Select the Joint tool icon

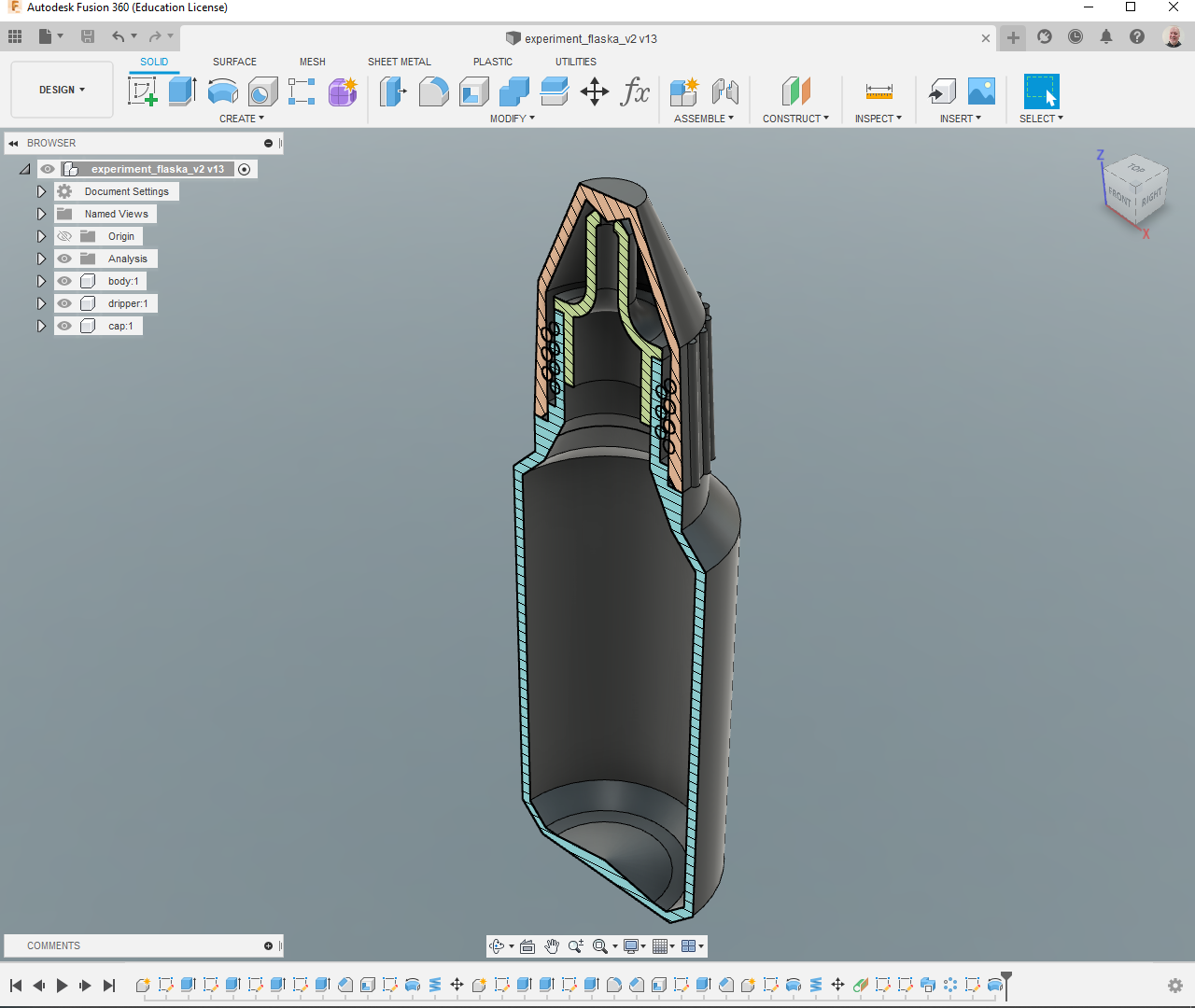[x=725, y=91]
